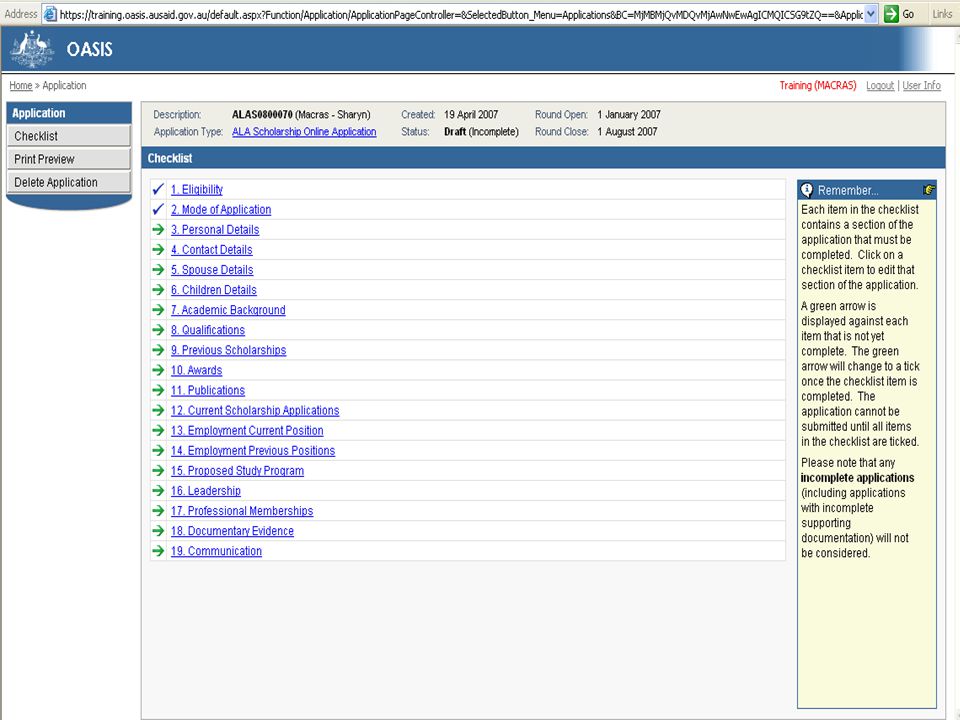960x720 pixels.
Task: Click the Links toolbar label
Action: coord(942,13)
